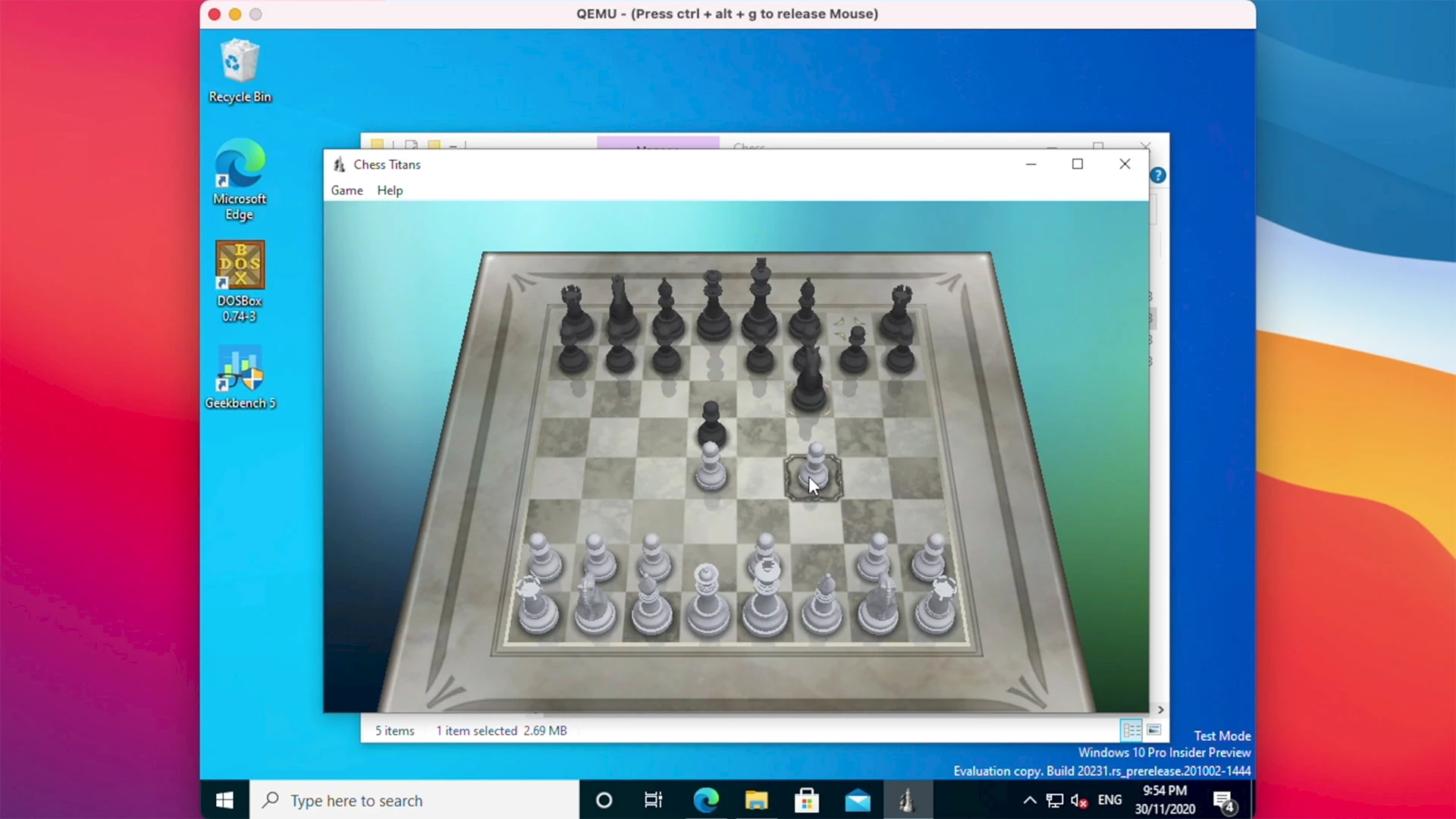Image resolution: width=1456 pixels, height=819 pixels.
Task: Click the taskbar search box
Action: coord(414,800)
